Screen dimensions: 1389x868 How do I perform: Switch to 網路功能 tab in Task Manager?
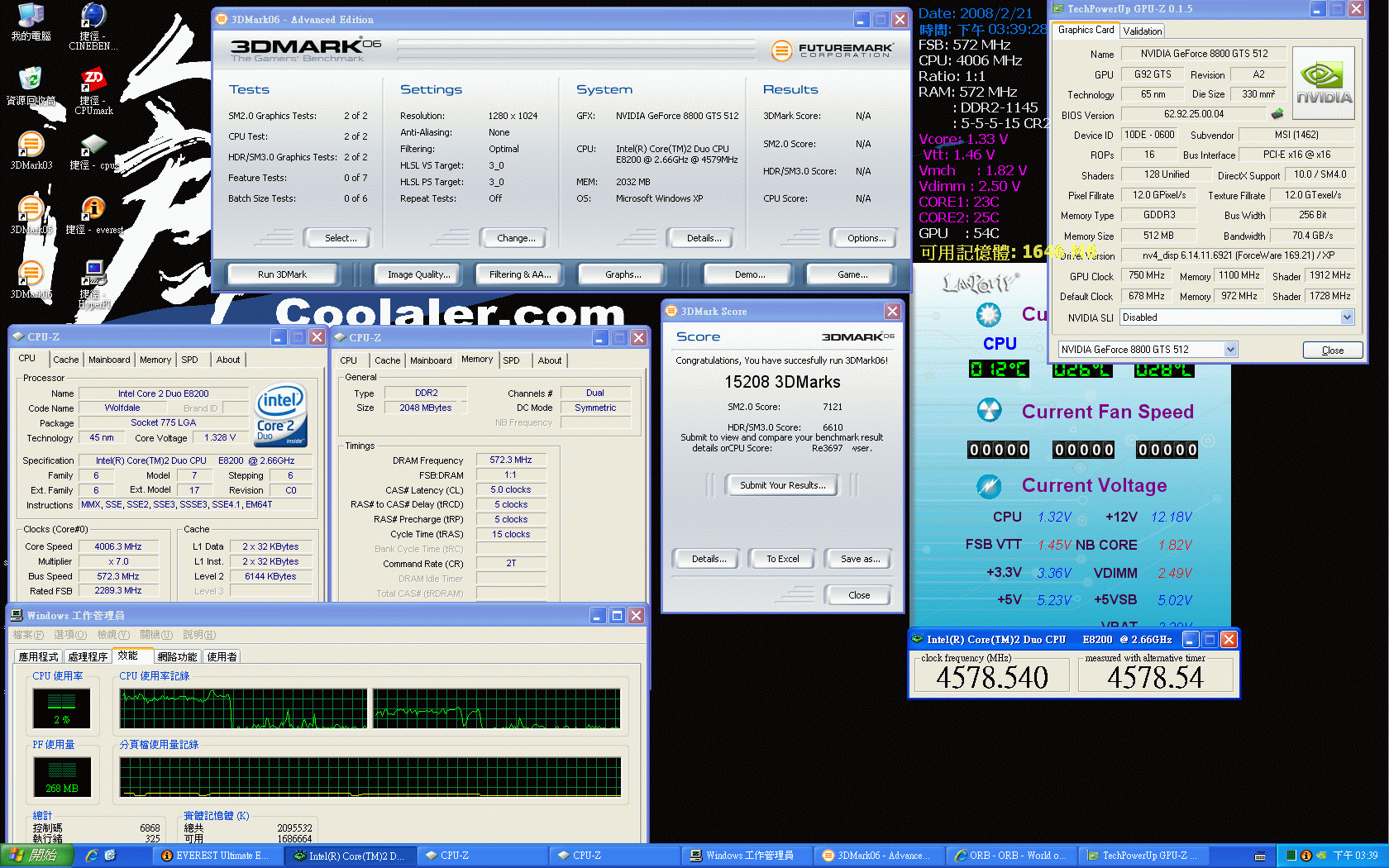click(177, 656)
